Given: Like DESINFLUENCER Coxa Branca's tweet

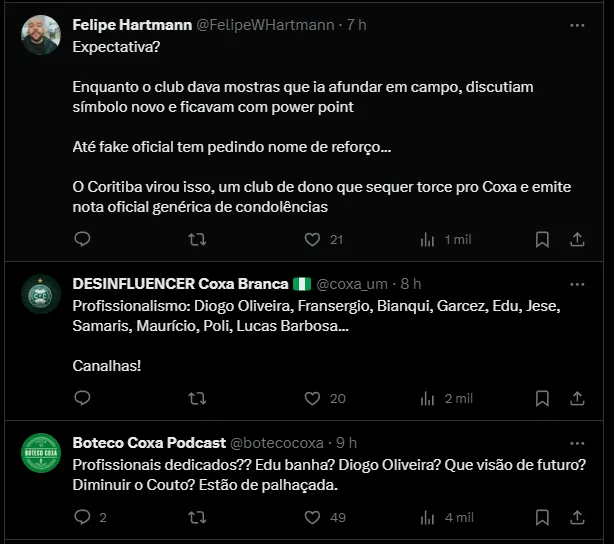Looking at the screenshot, I should (x=312, y=398).
